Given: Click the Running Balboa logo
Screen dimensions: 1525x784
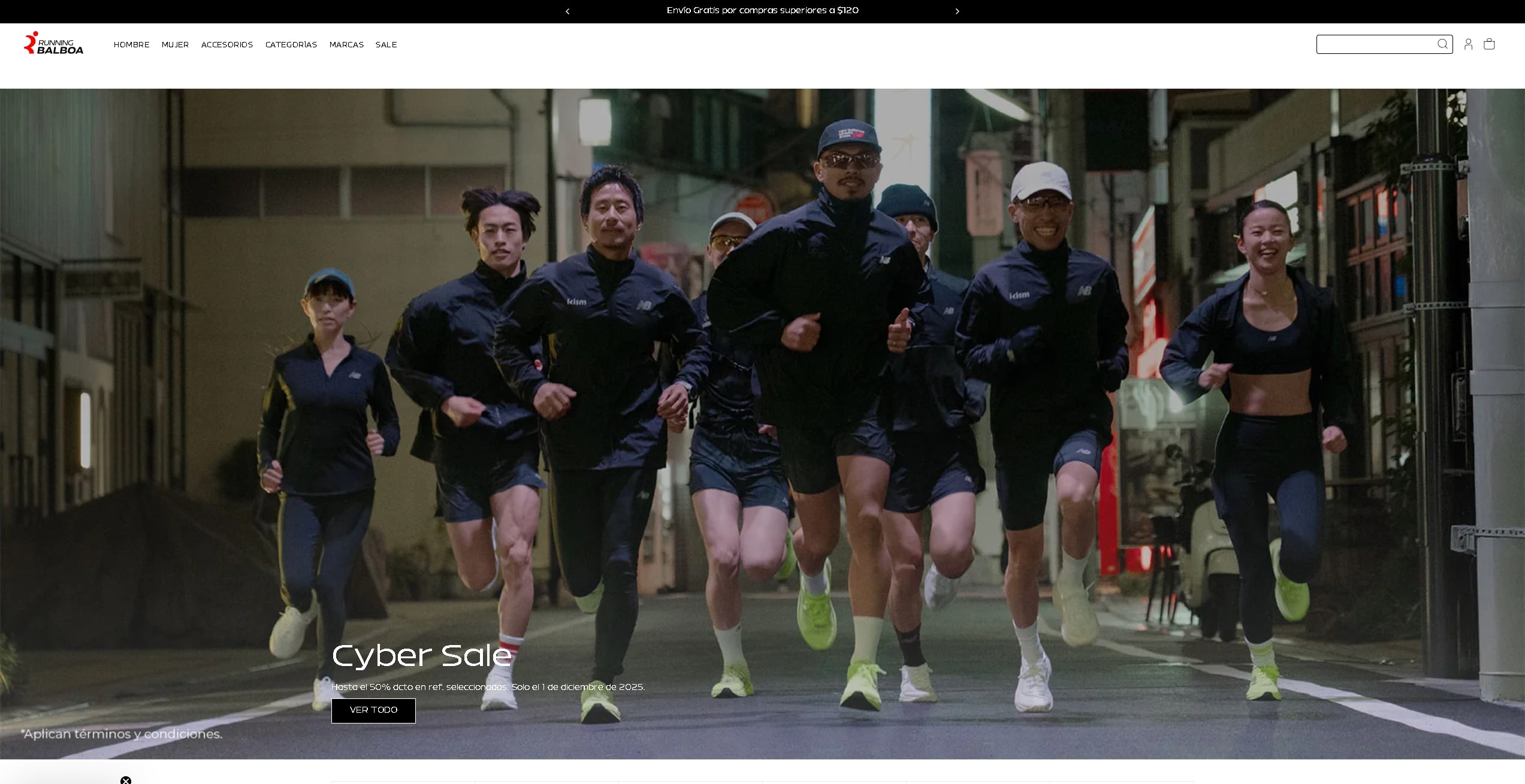Looking at the screenshot, I should click(53, 44).
